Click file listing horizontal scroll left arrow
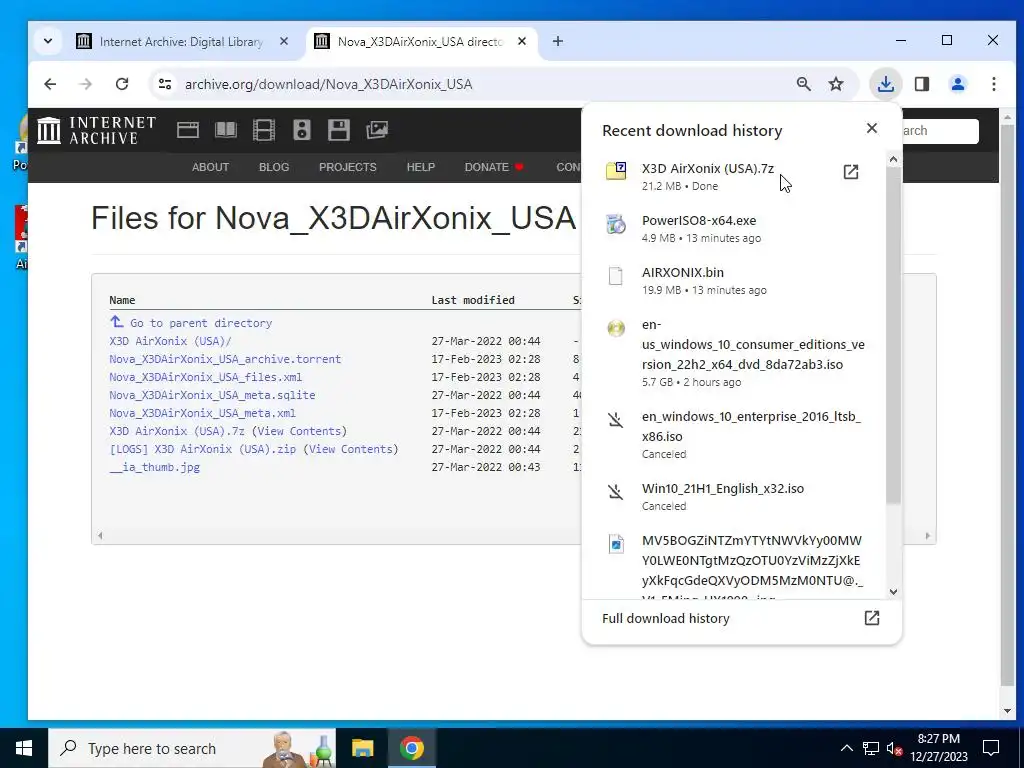 point(100,536)
